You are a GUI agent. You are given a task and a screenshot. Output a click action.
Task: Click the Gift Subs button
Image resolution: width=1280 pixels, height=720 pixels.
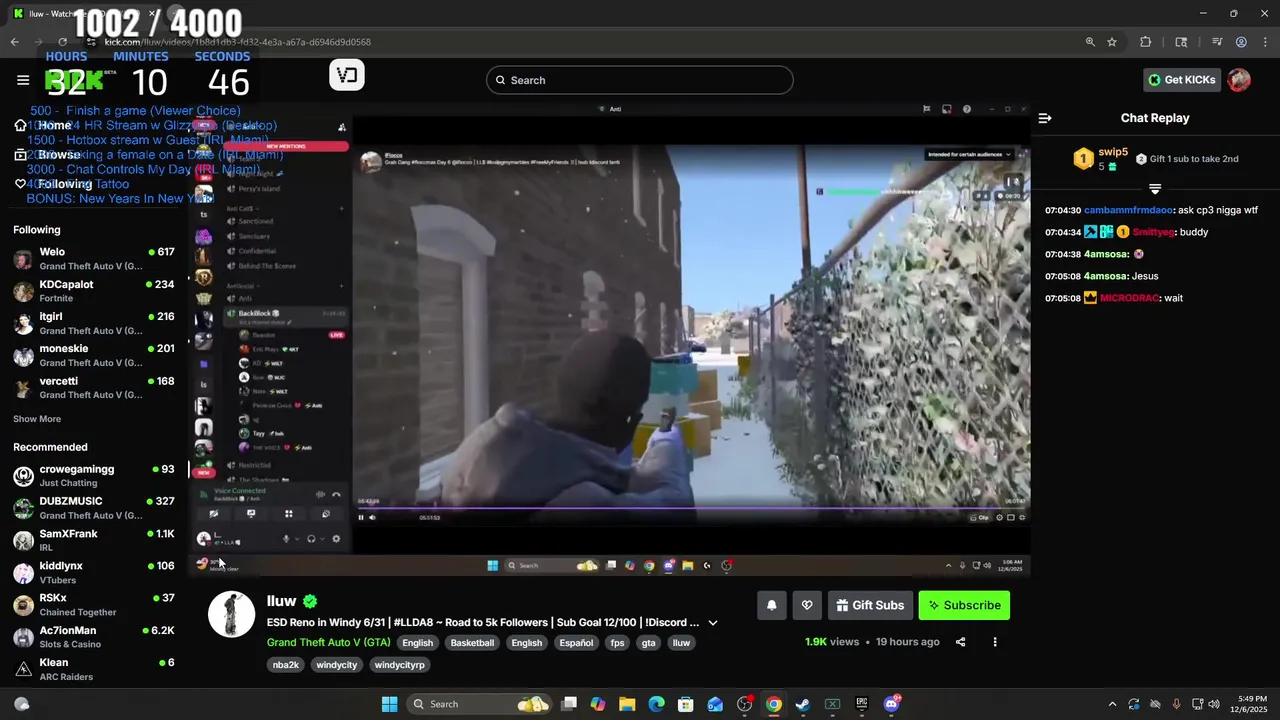click(870, 605)
